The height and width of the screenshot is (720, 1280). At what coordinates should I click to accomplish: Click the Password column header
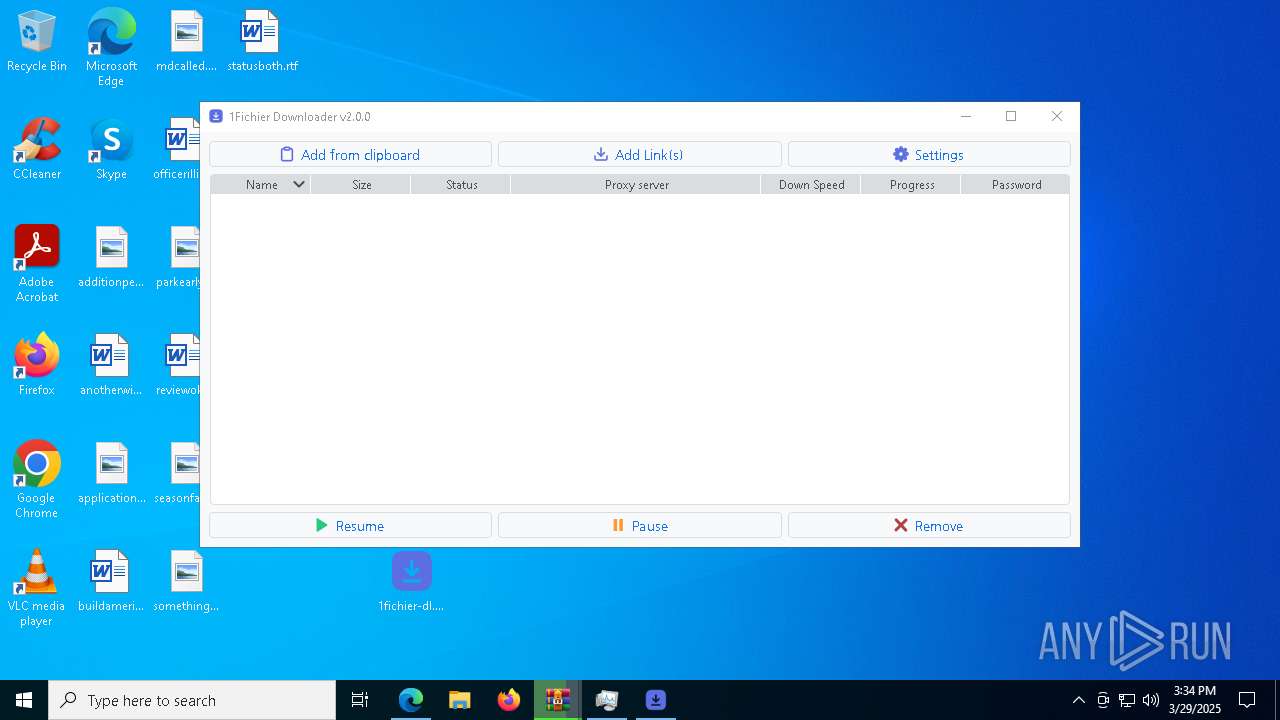(1016, 184)
